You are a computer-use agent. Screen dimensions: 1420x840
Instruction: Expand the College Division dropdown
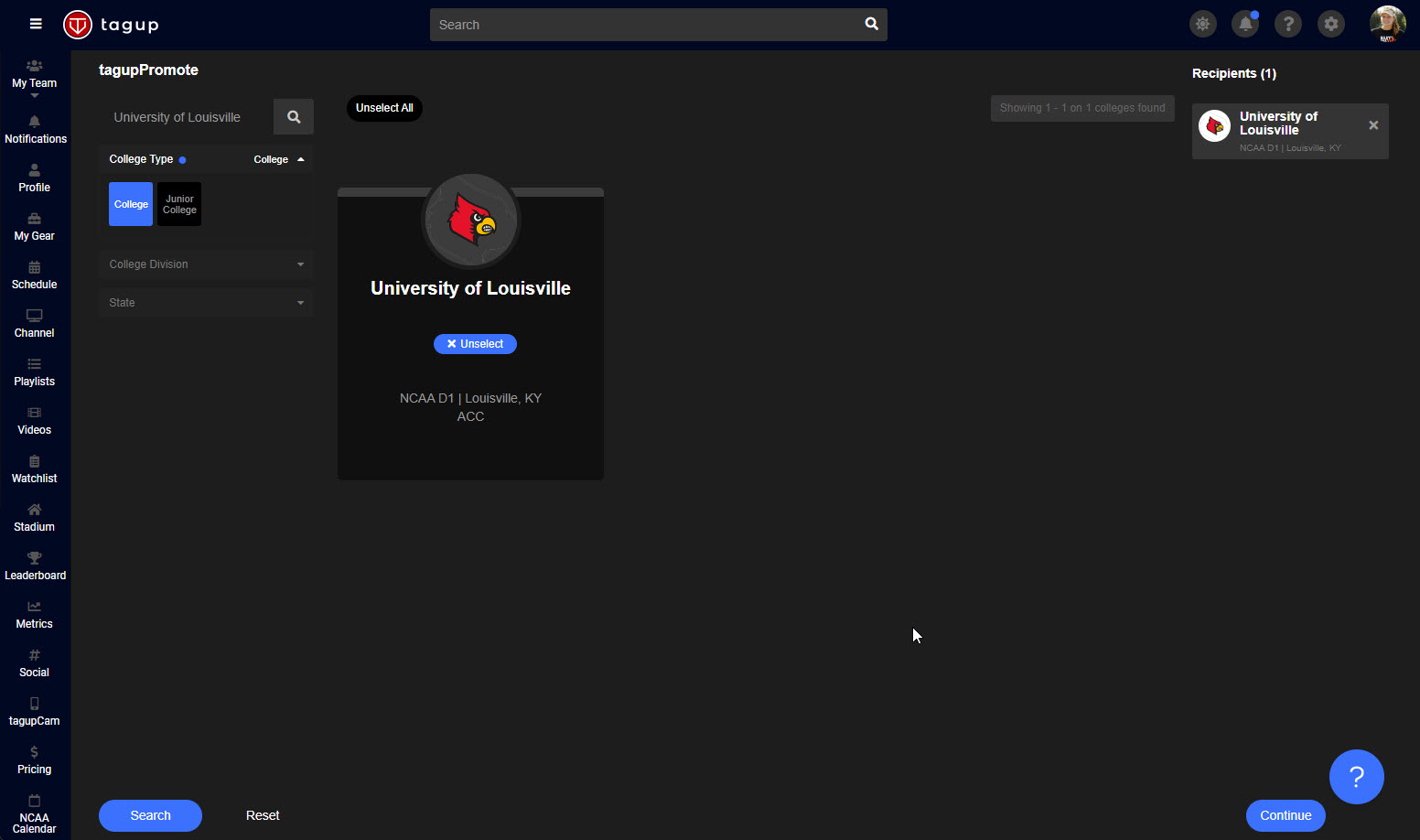click(206, 264)
